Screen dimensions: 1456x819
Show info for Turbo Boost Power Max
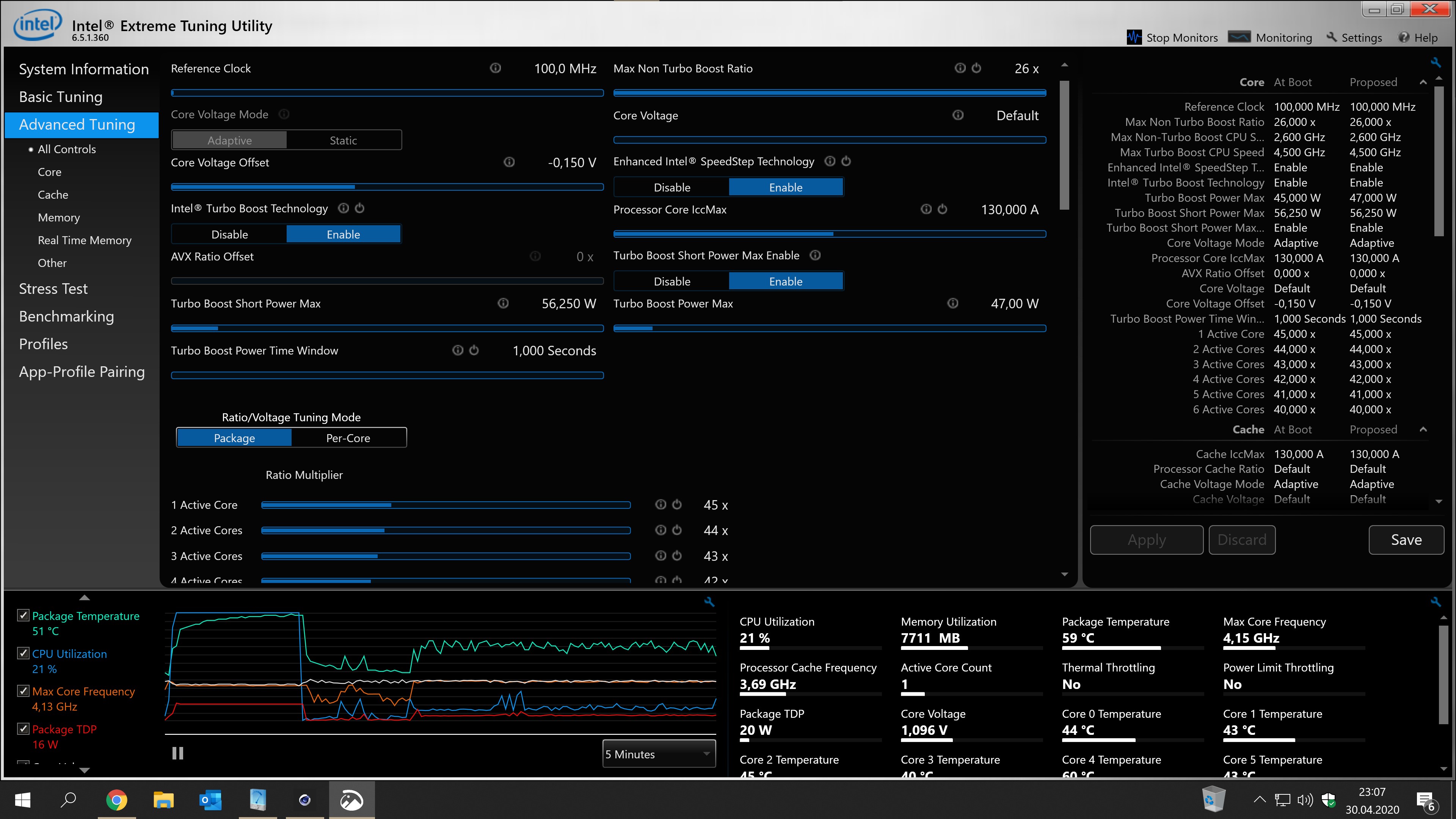(952, 303)
